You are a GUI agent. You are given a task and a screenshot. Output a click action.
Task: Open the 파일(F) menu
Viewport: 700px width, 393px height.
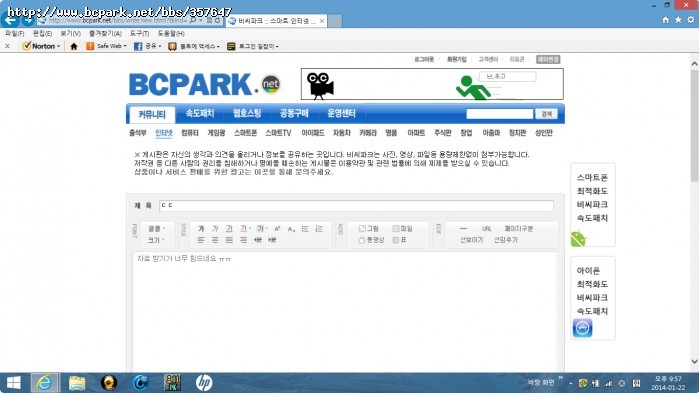coord(15,33)
